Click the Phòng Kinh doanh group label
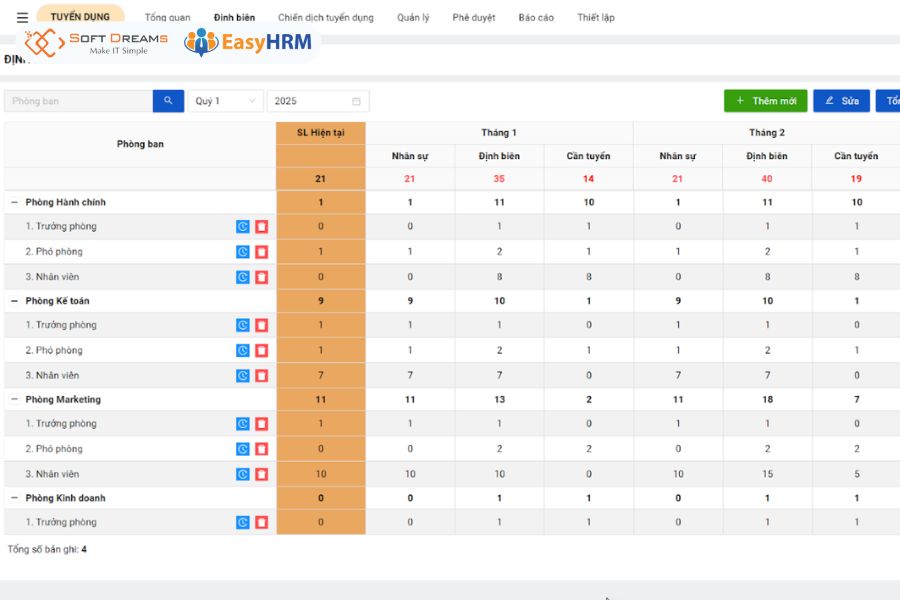The width and height of the screenshot is (900, 600). pyautogui.click(x=65, y=498)
